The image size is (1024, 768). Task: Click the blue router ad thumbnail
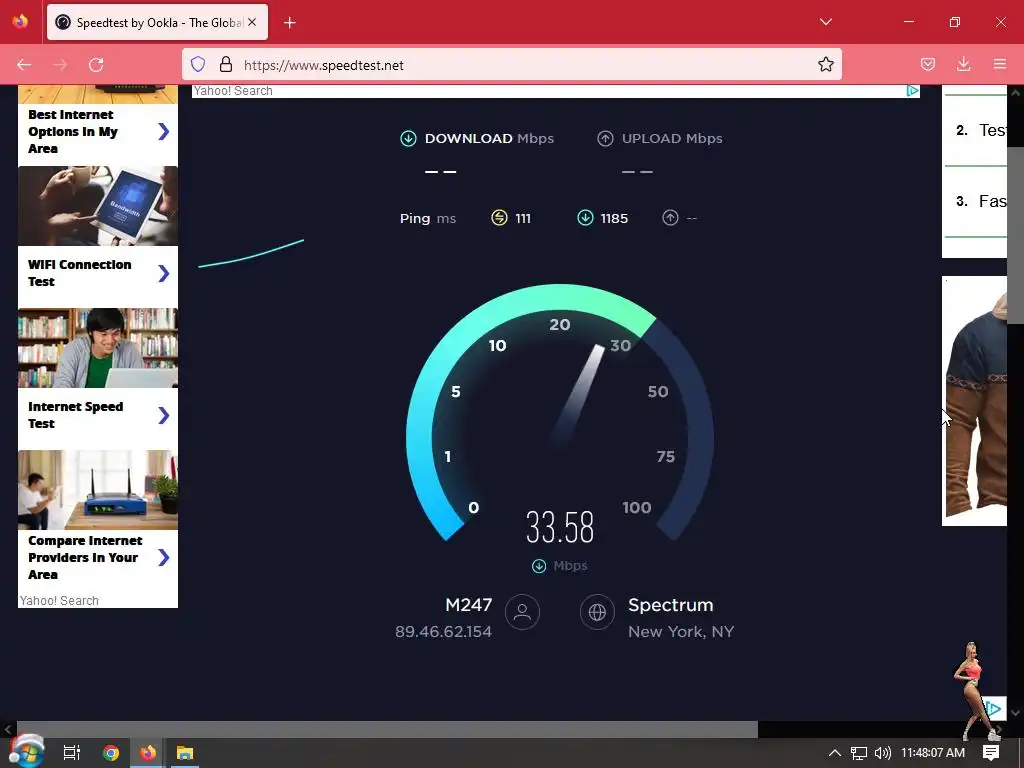[98, 490]
